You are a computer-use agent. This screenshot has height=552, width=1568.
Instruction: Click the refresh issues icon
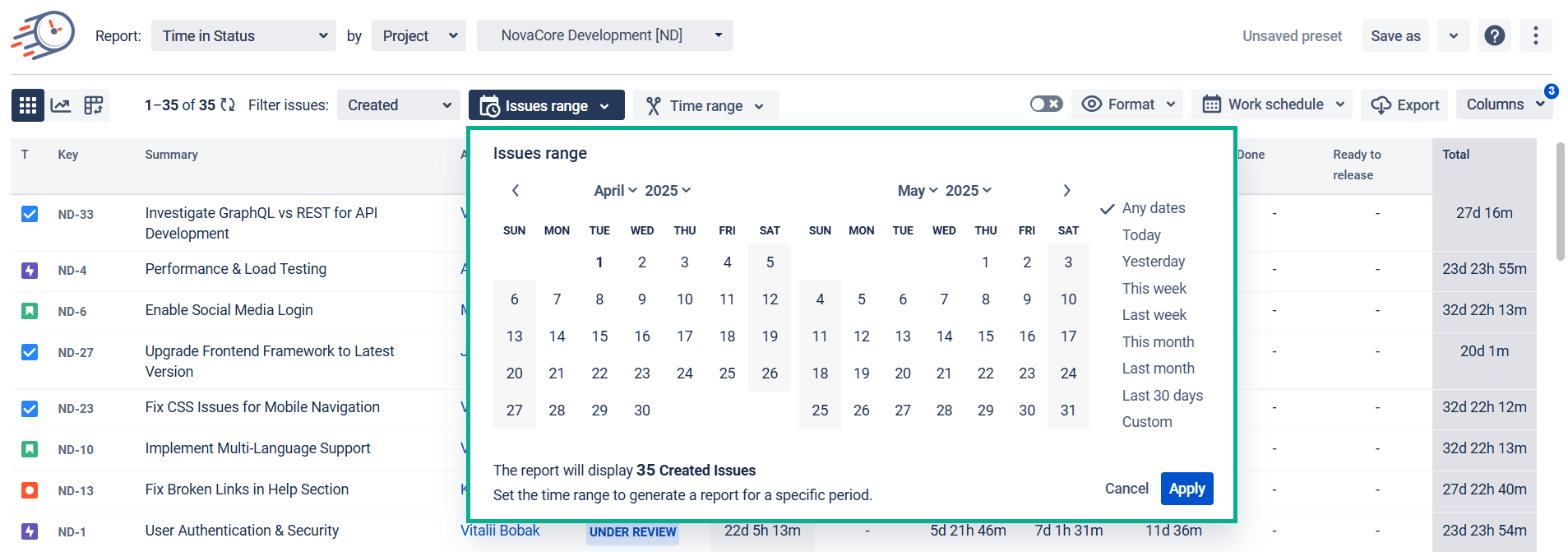(x=228, y=105)
